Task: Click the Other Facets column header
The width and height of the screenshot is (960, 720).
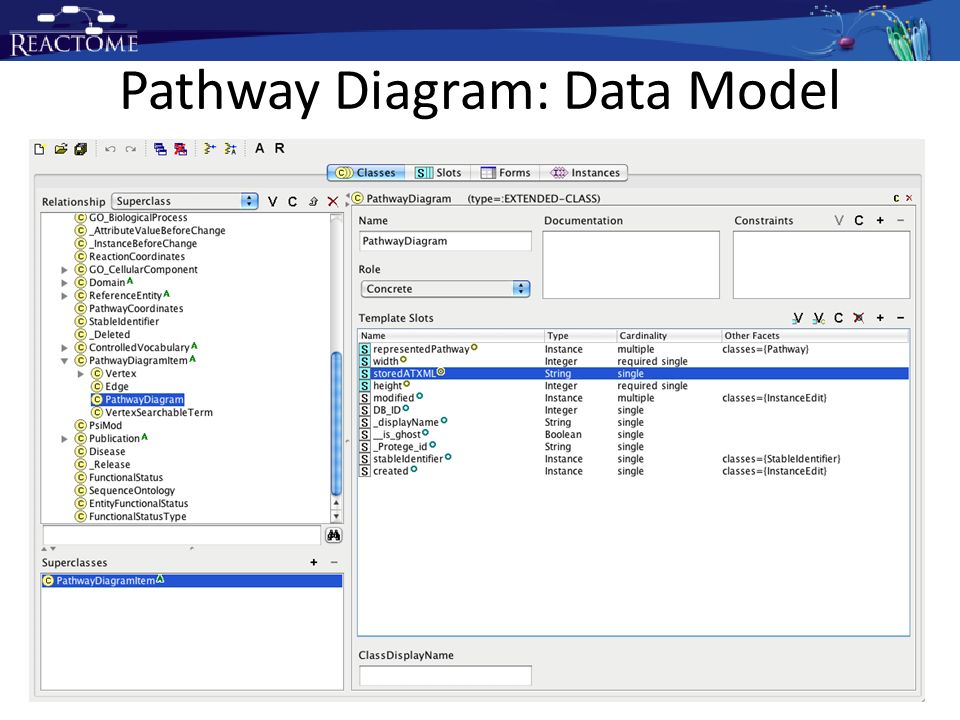Action: [816, 336]
